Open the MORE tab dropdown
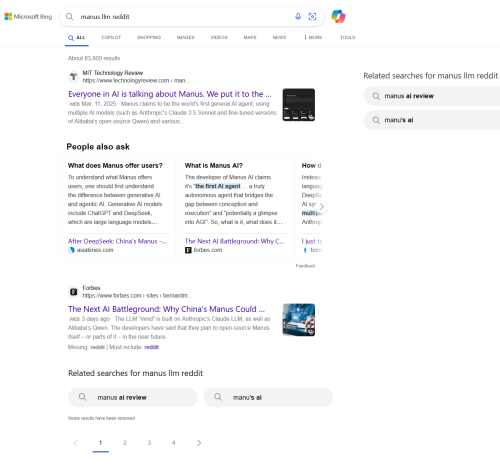This screenshot has width=500, height=466. pos(313,37)
